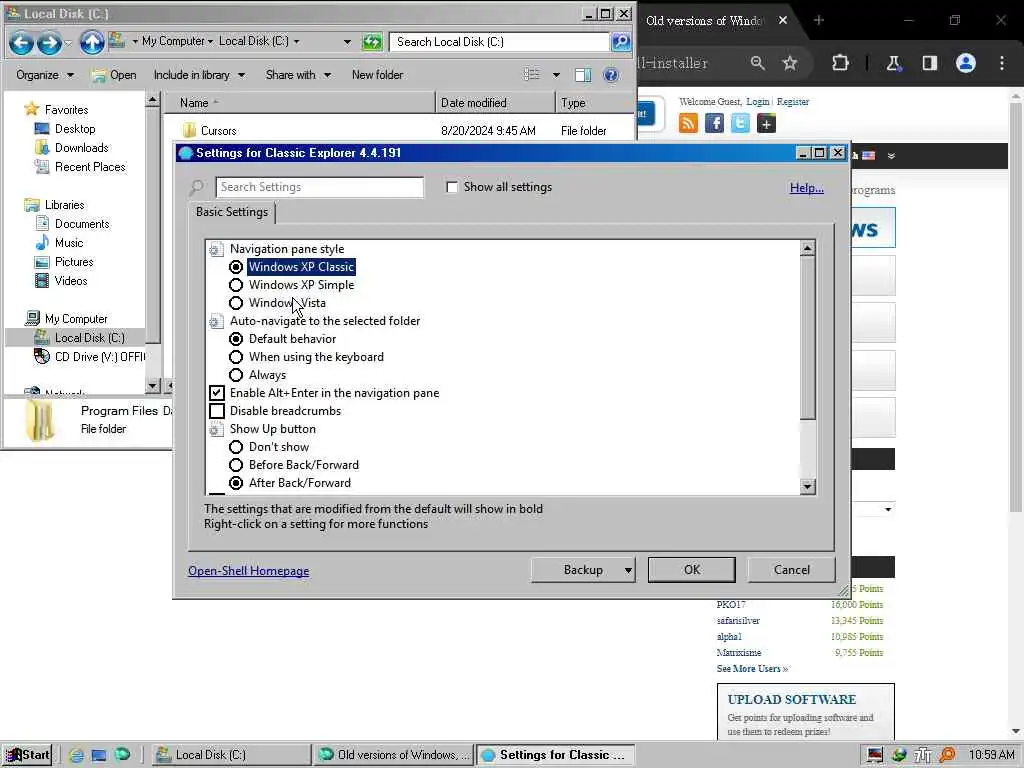Screen dimensions: 1024x768
Task: Open the Open-Shell Homepage link
Action: pyautogui.click(x=249, y=571)
